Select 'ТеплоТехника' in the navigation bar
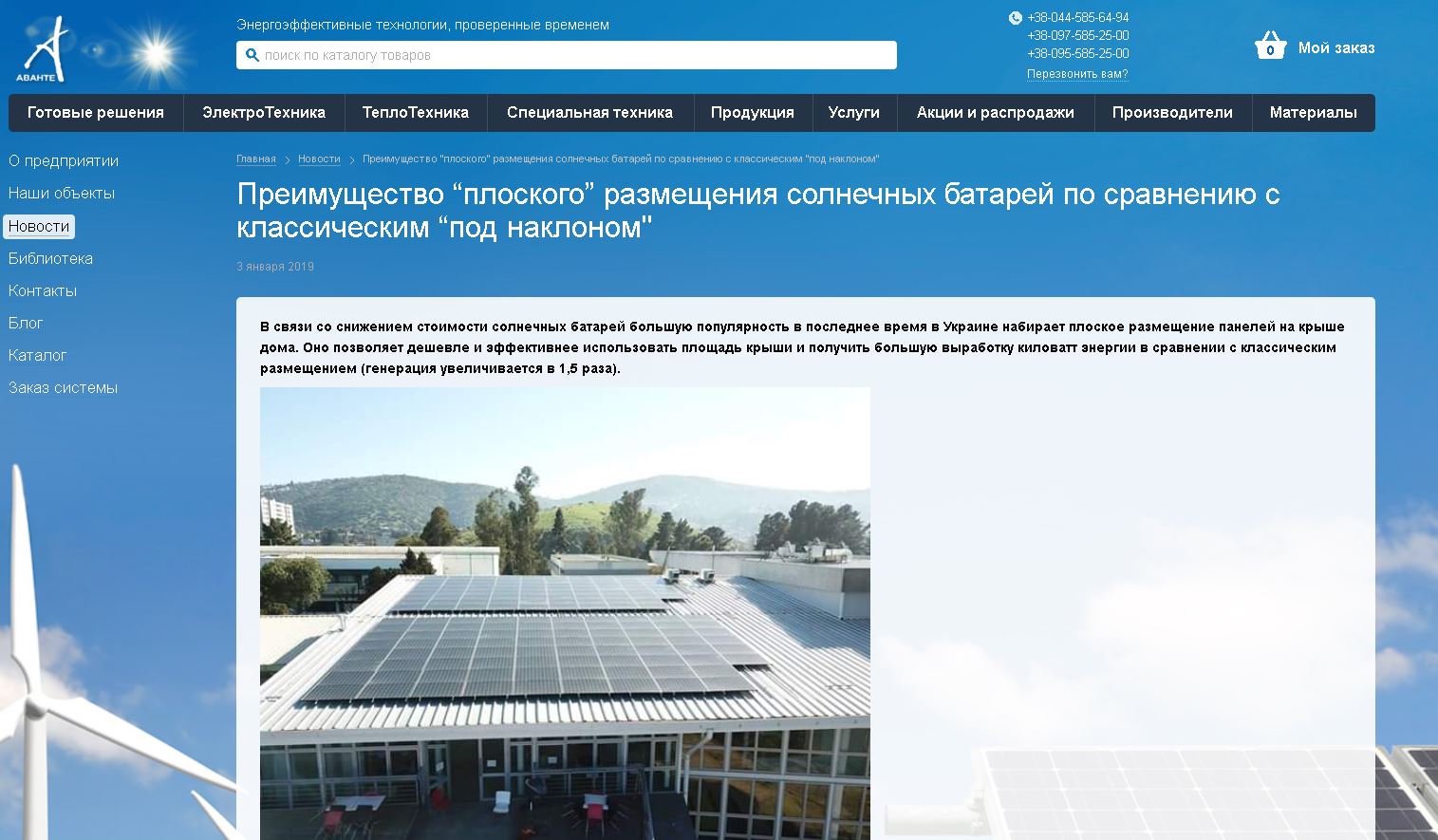Screen dimensions: 1438x840 (x=416, y=113)
